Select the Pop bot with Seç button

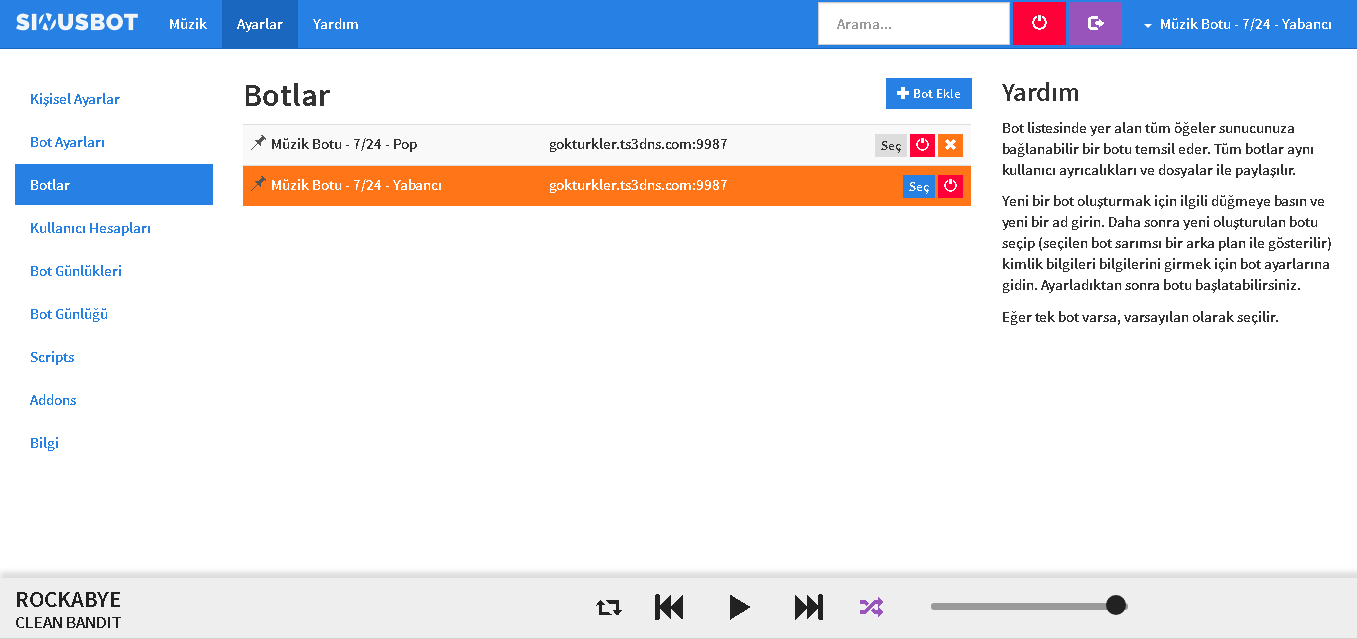891,146
